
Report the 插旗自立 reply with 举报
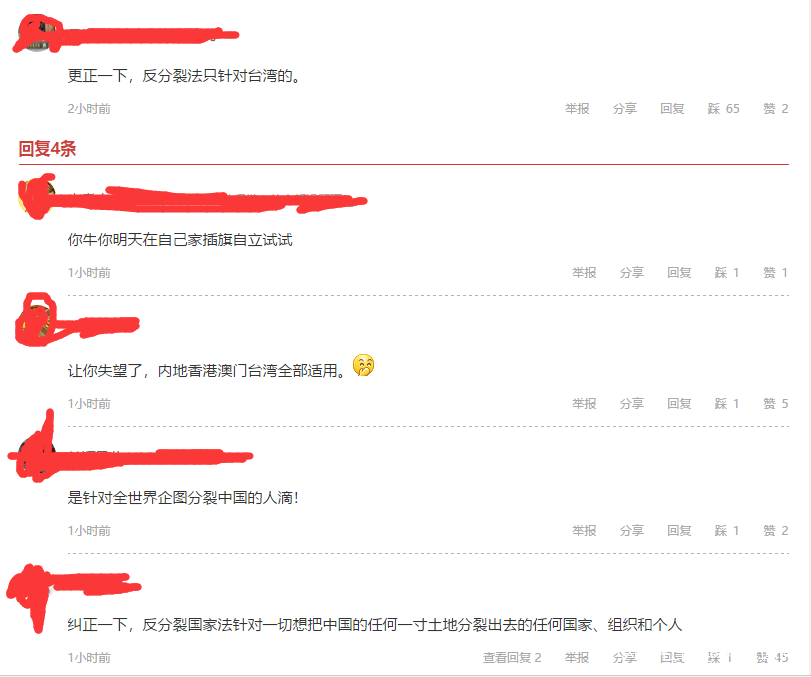coord(584,273)
